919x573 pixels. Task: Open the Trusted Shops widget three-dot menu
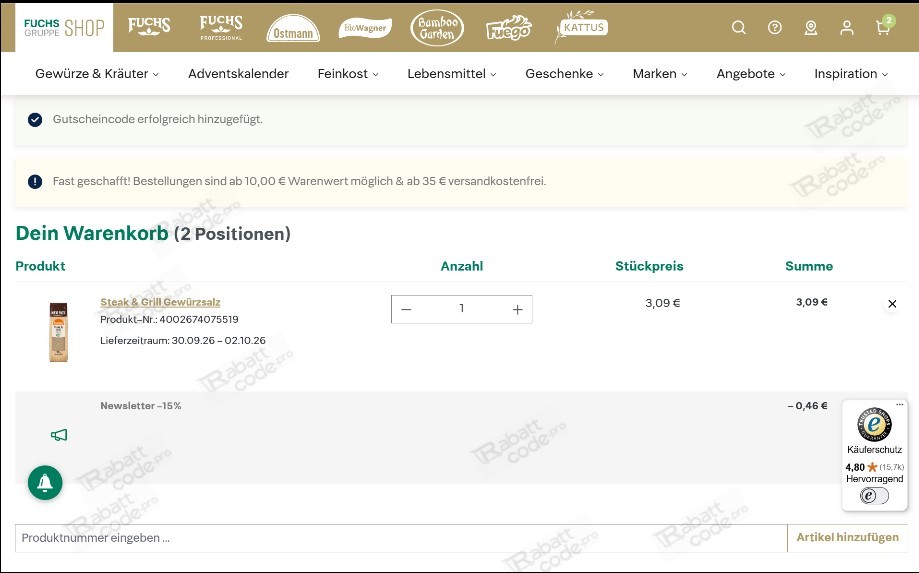coord(900,404)
